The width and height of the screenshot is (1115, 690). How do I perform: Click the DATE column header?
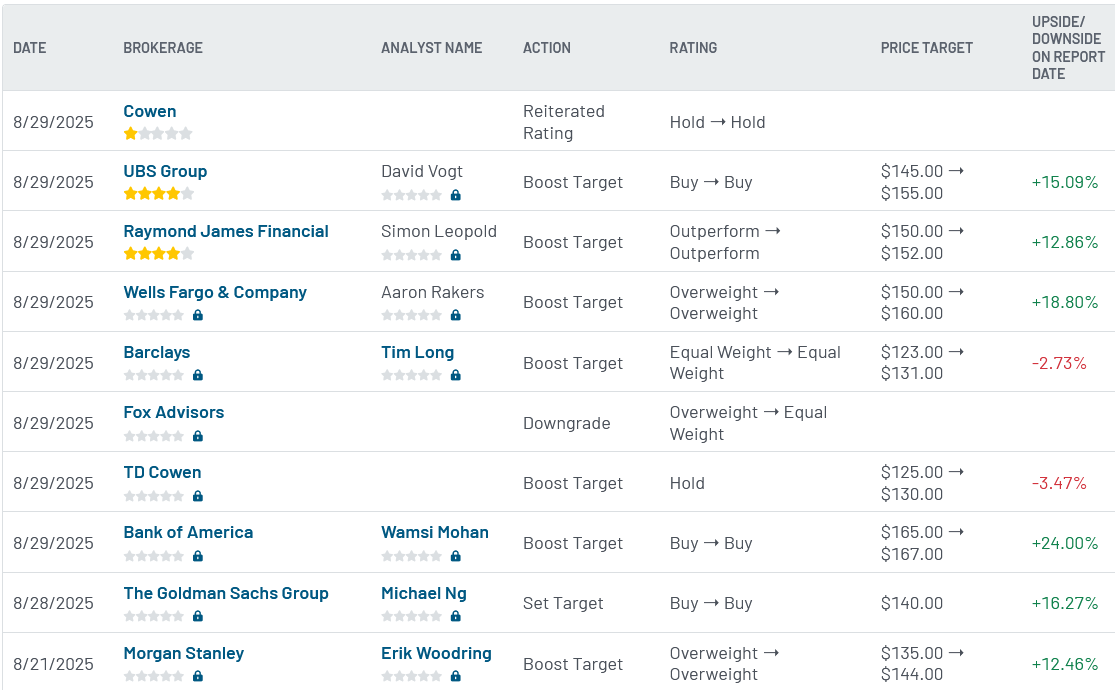[x=29, y=48]
